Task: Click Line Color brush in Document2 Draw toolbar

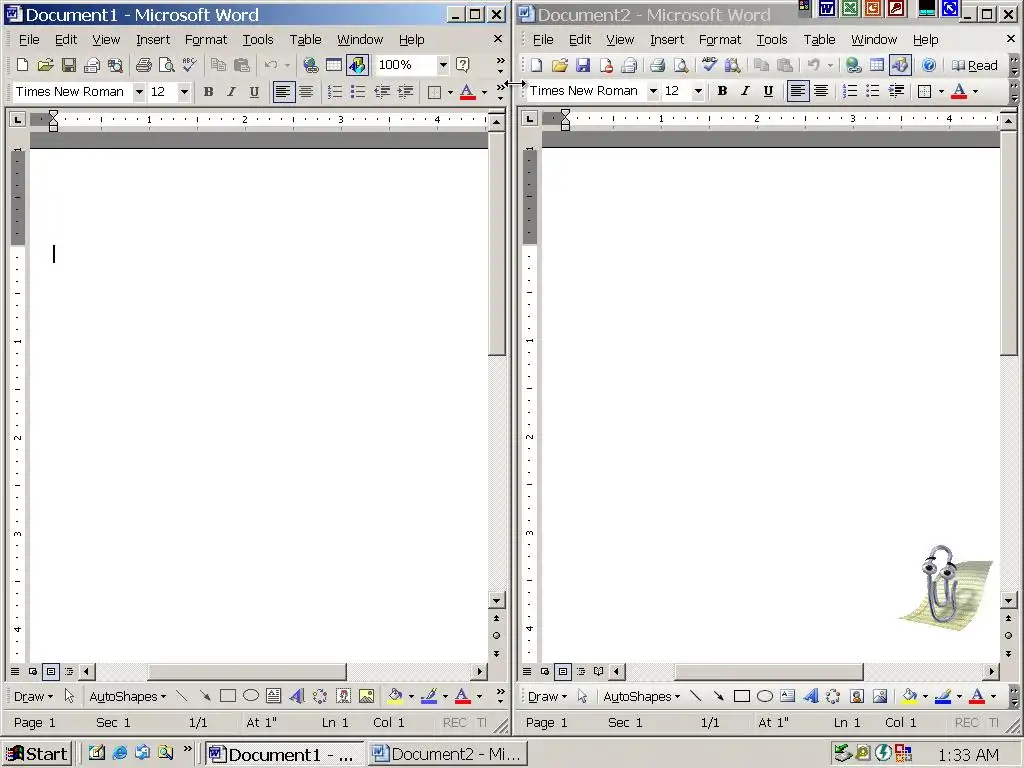Action: tap(942, 696)
